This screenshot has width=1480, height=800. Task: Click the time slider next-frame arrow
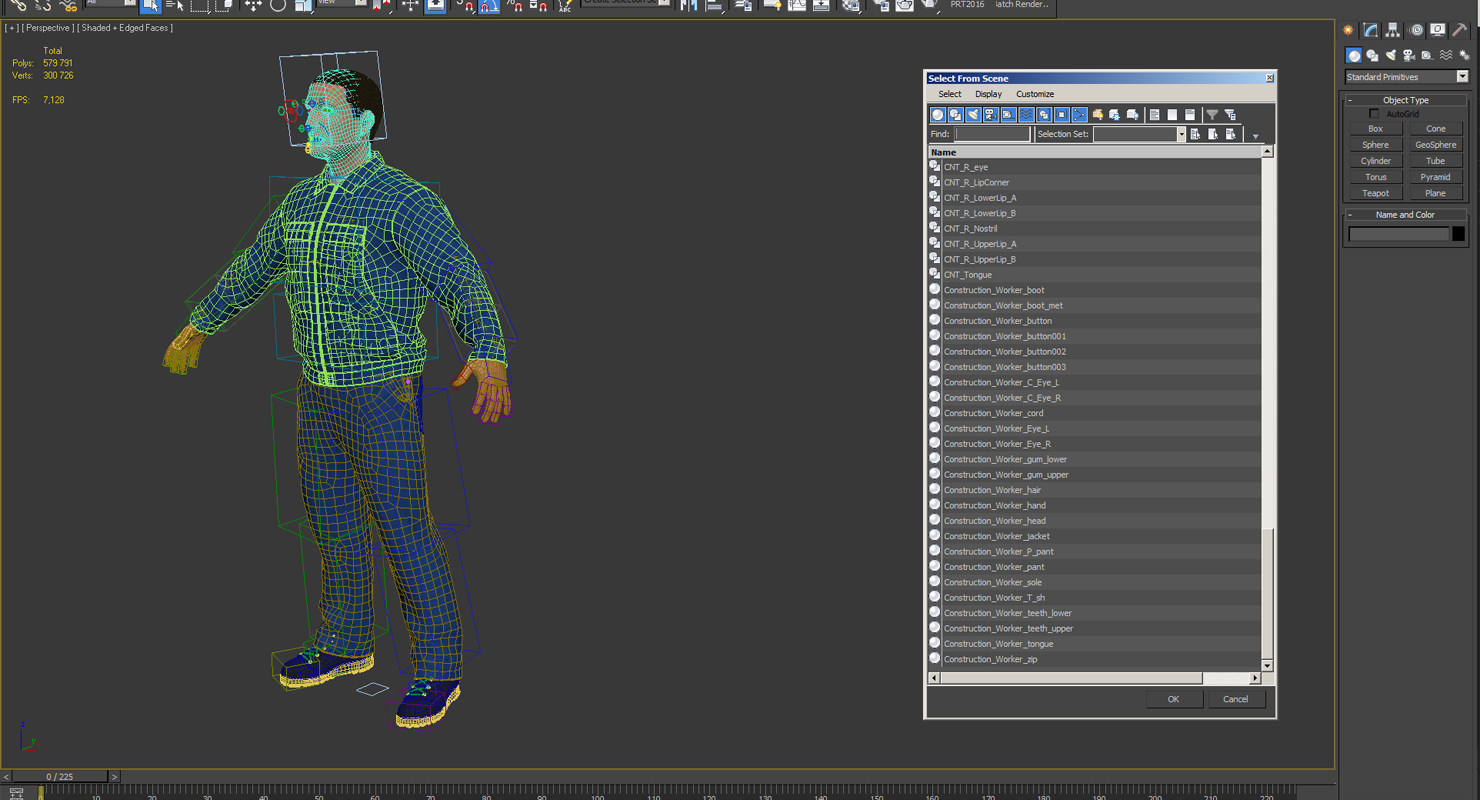[x=114, y=776]
